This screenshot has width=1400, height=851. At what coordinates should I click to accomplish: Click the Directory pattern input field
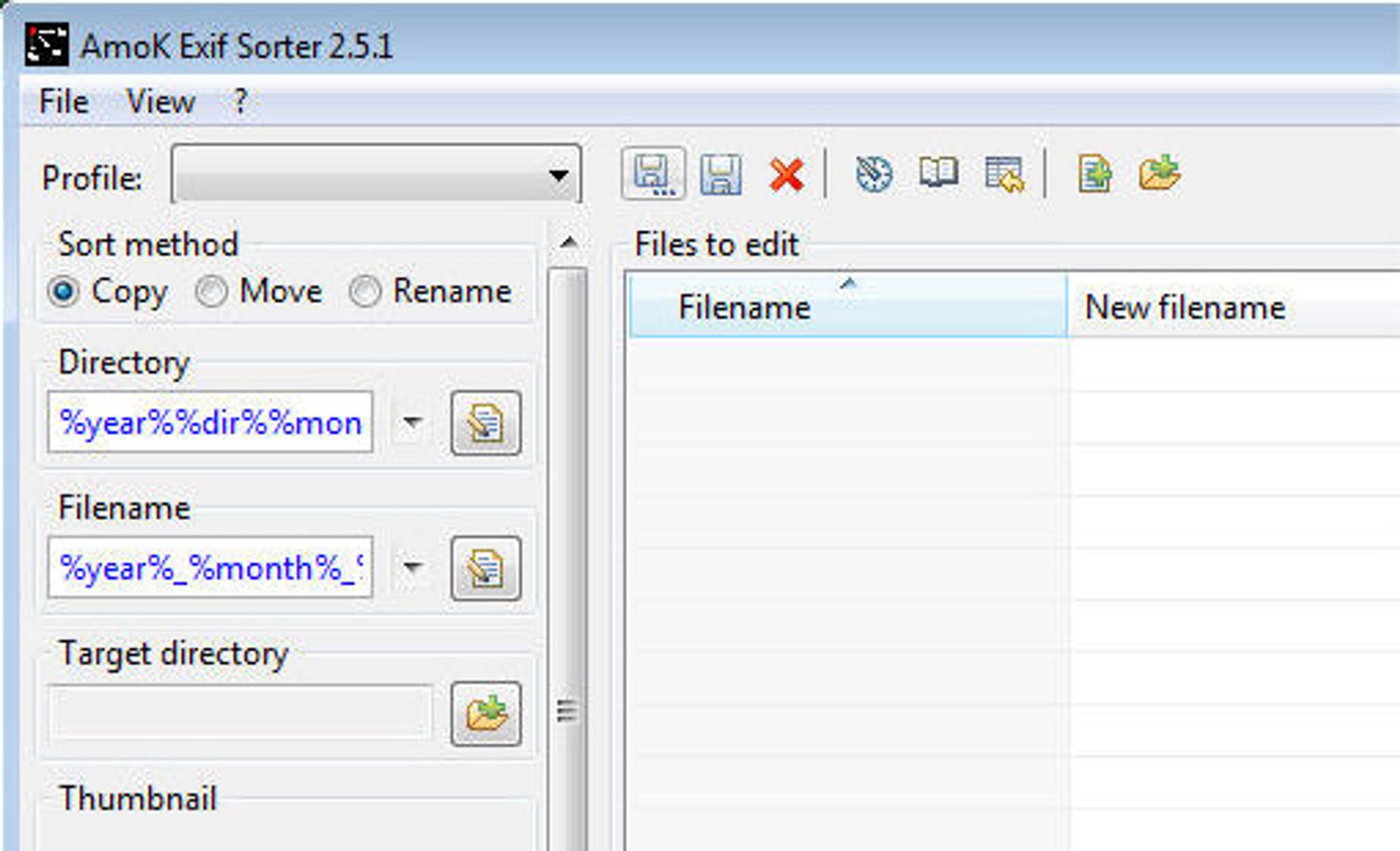pyautogui.click(x=210, y=423)
